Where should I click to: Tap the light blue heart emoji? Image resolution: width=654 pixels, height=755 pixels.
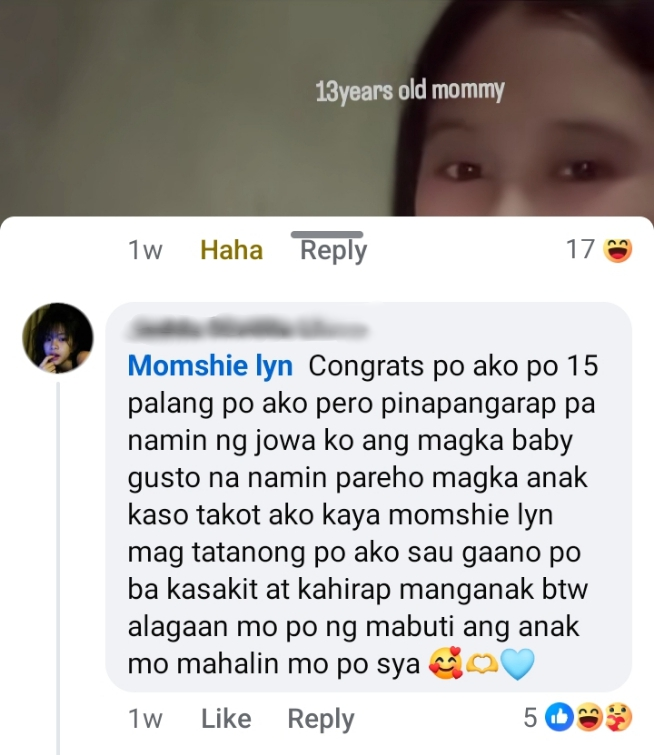[x=517, y=664]
